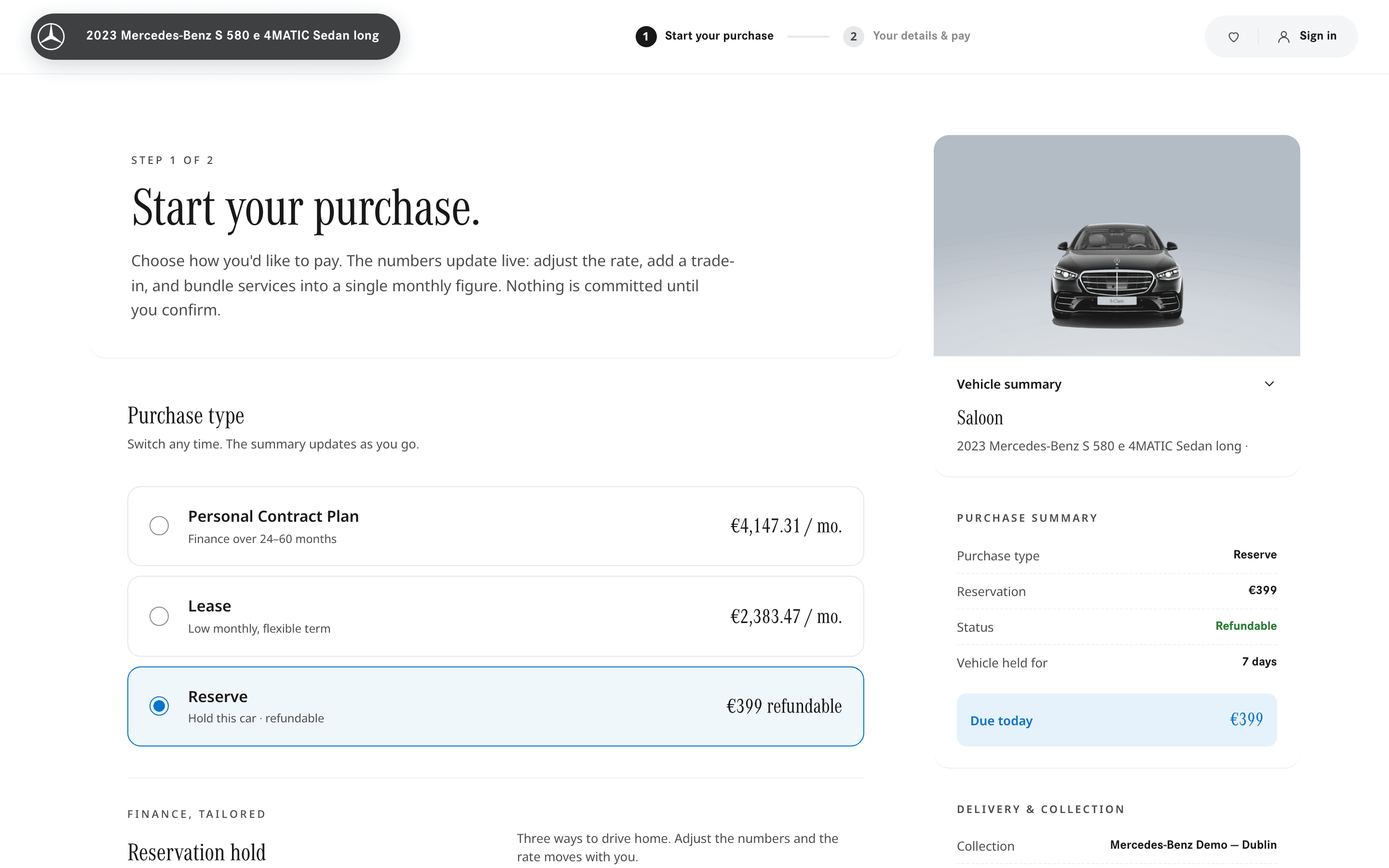Click the S-Class car image thumbnail
Viewport: 1389px width, 868px height.
click(1117, 245)
